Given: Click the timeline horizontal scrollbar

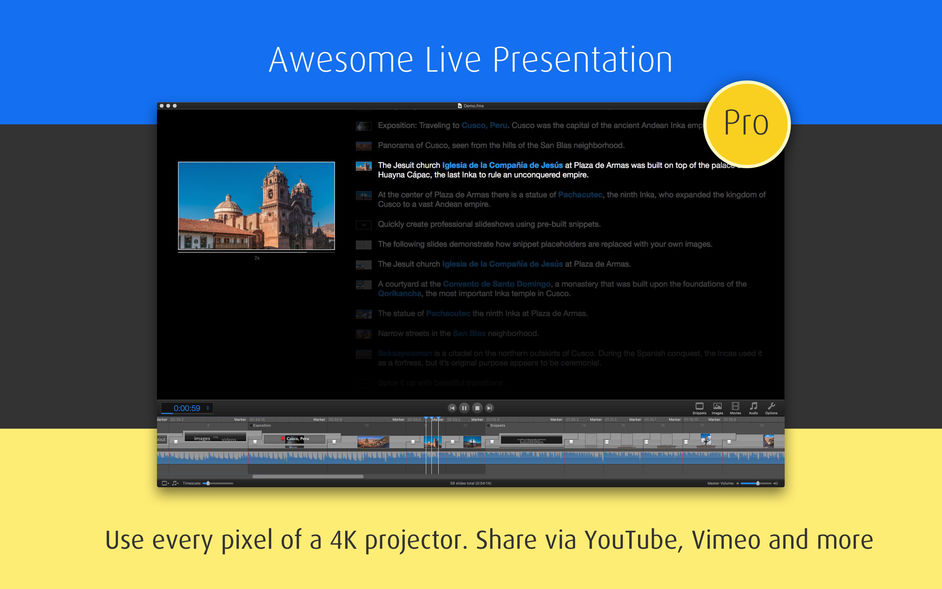Looking at the screenshot, I should click(x=308, y=477).
